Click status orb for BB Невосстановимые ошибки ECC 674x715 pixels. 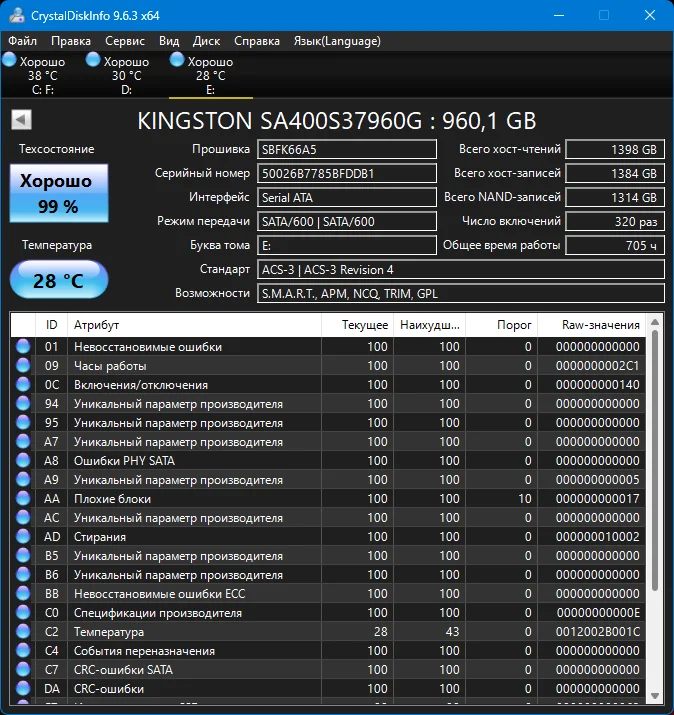coord(23,594)
